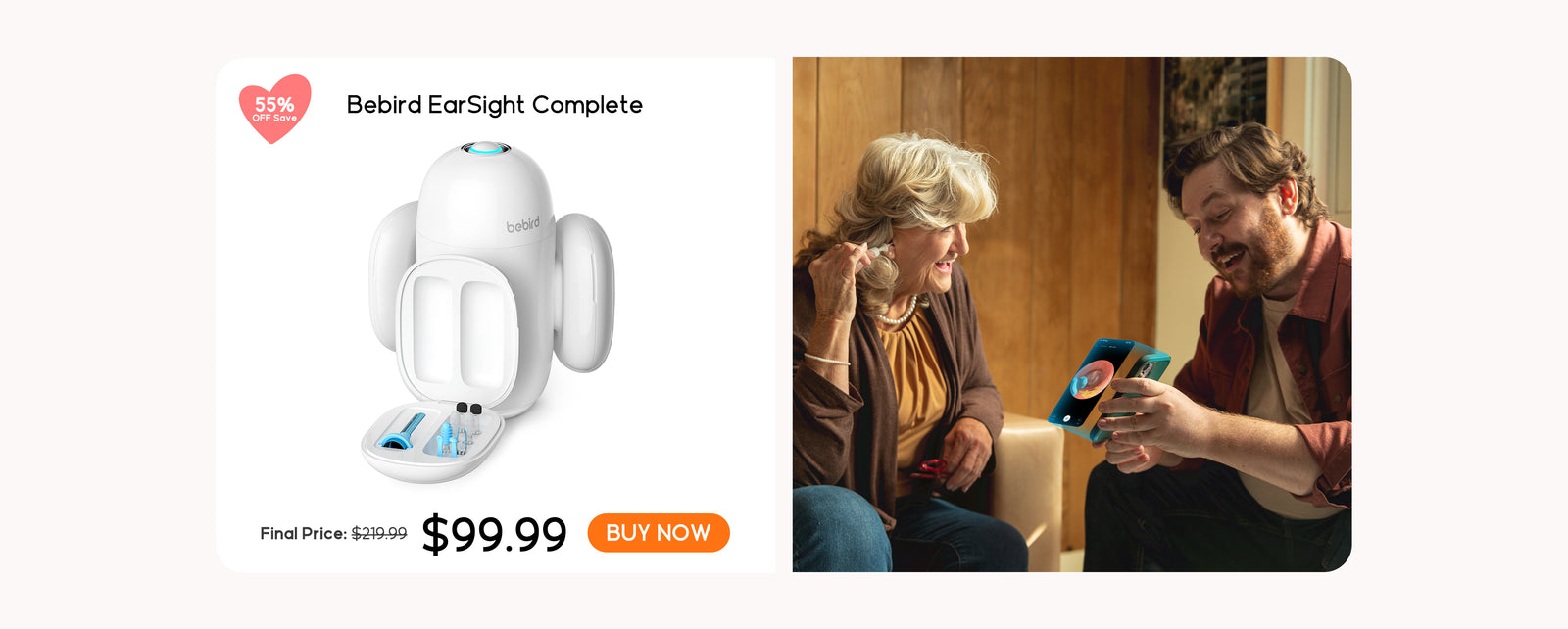Image resolution: width=1568 pixels, height=629 pixels.
Task: Click the right side pod of device
Action: point(584,292)
